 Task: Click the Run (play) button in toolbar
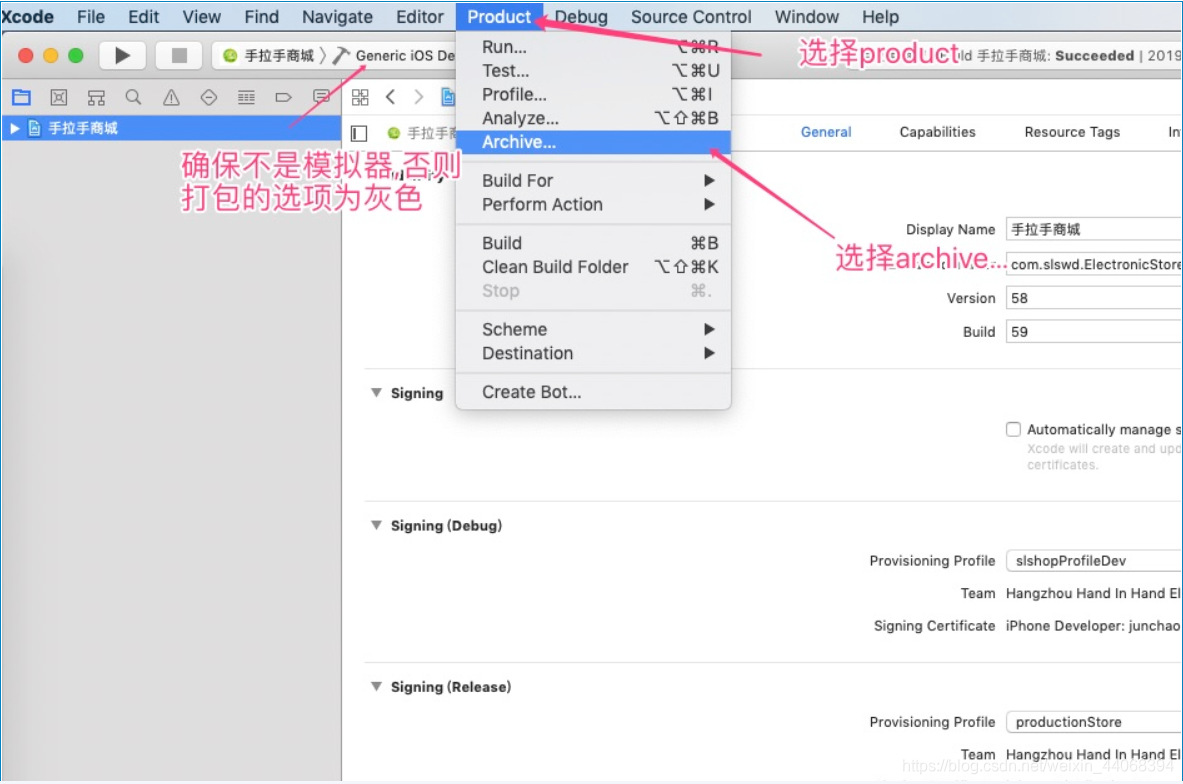(x=122, y=55)
